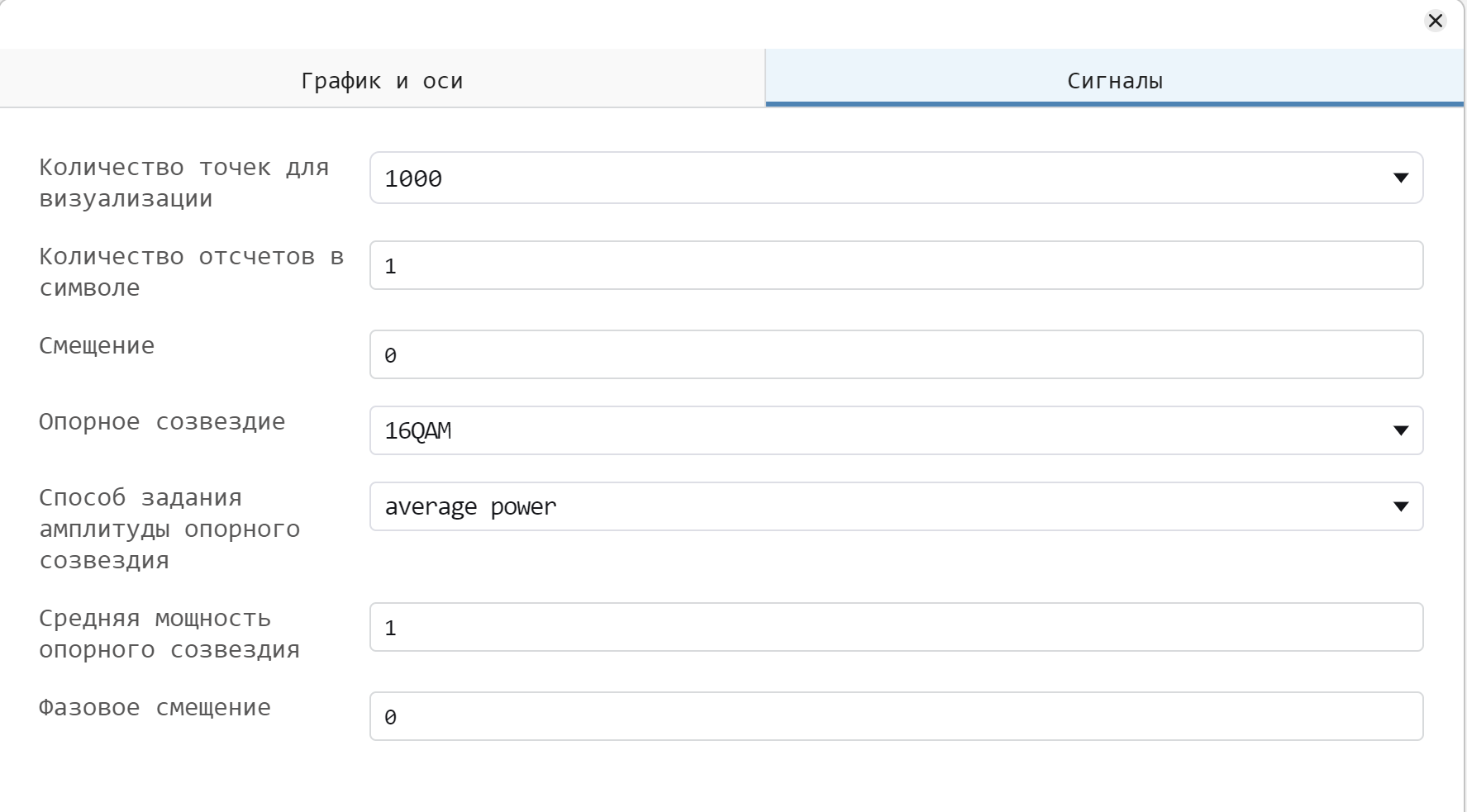Click the "Средняя мощность опорного созвездия" label
1467x812 pixels.
point(169,634)
